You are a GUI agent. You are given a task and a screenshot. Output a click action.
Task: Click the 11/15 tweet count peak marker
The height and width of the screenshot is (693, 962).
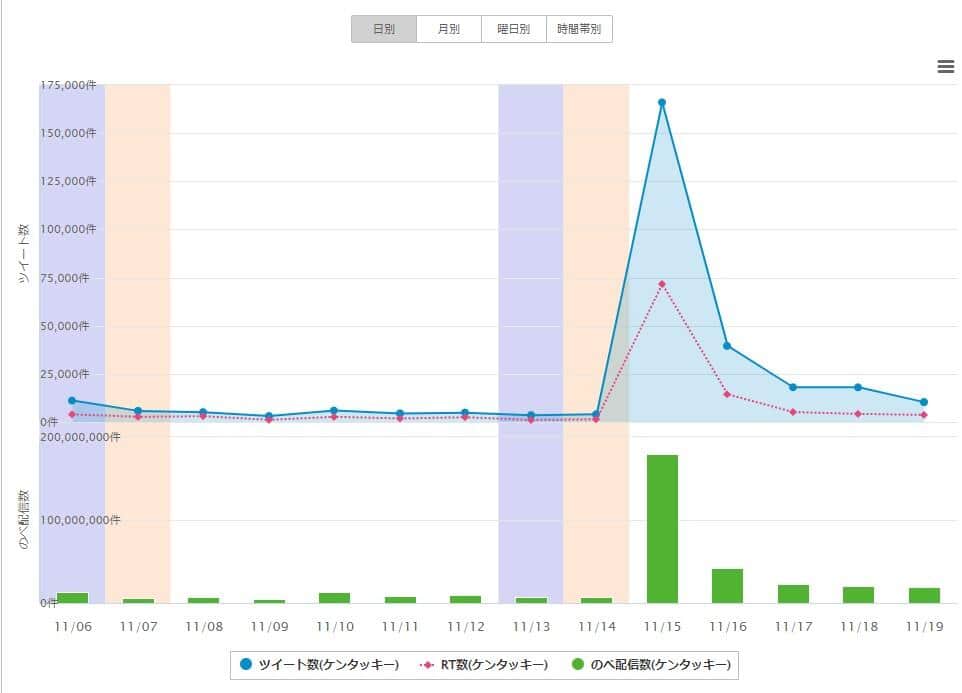(661, 100)
